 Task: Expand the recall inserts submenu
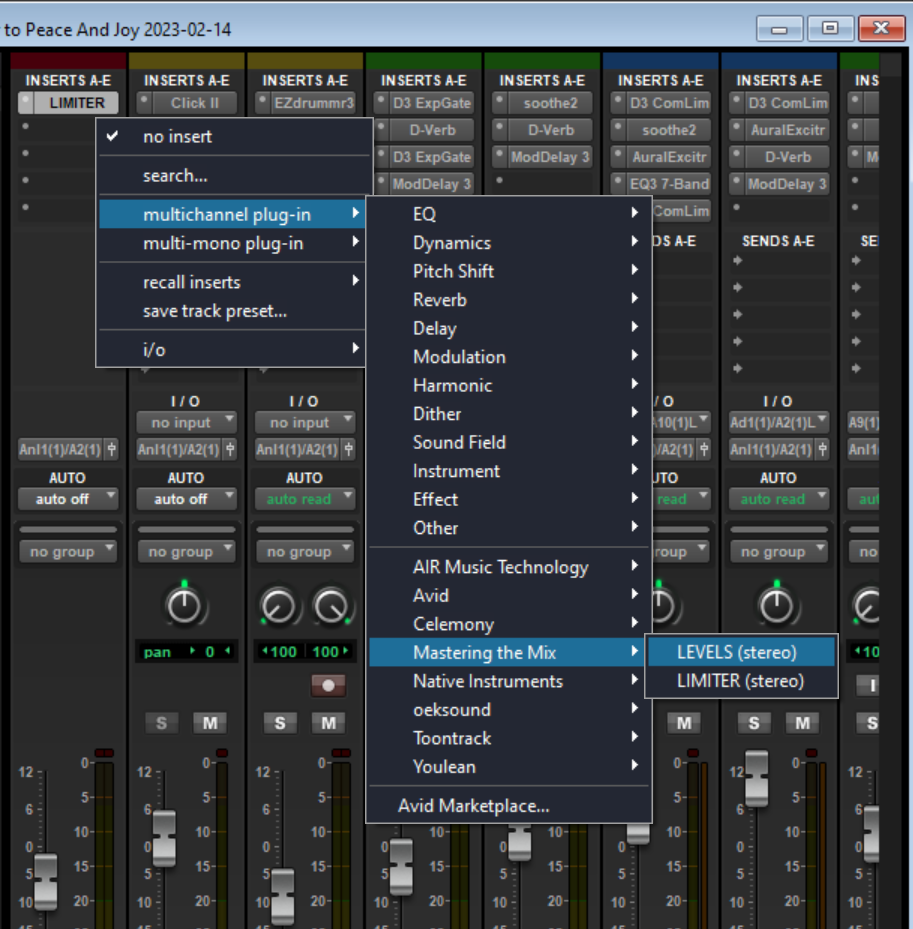(232, 282)
